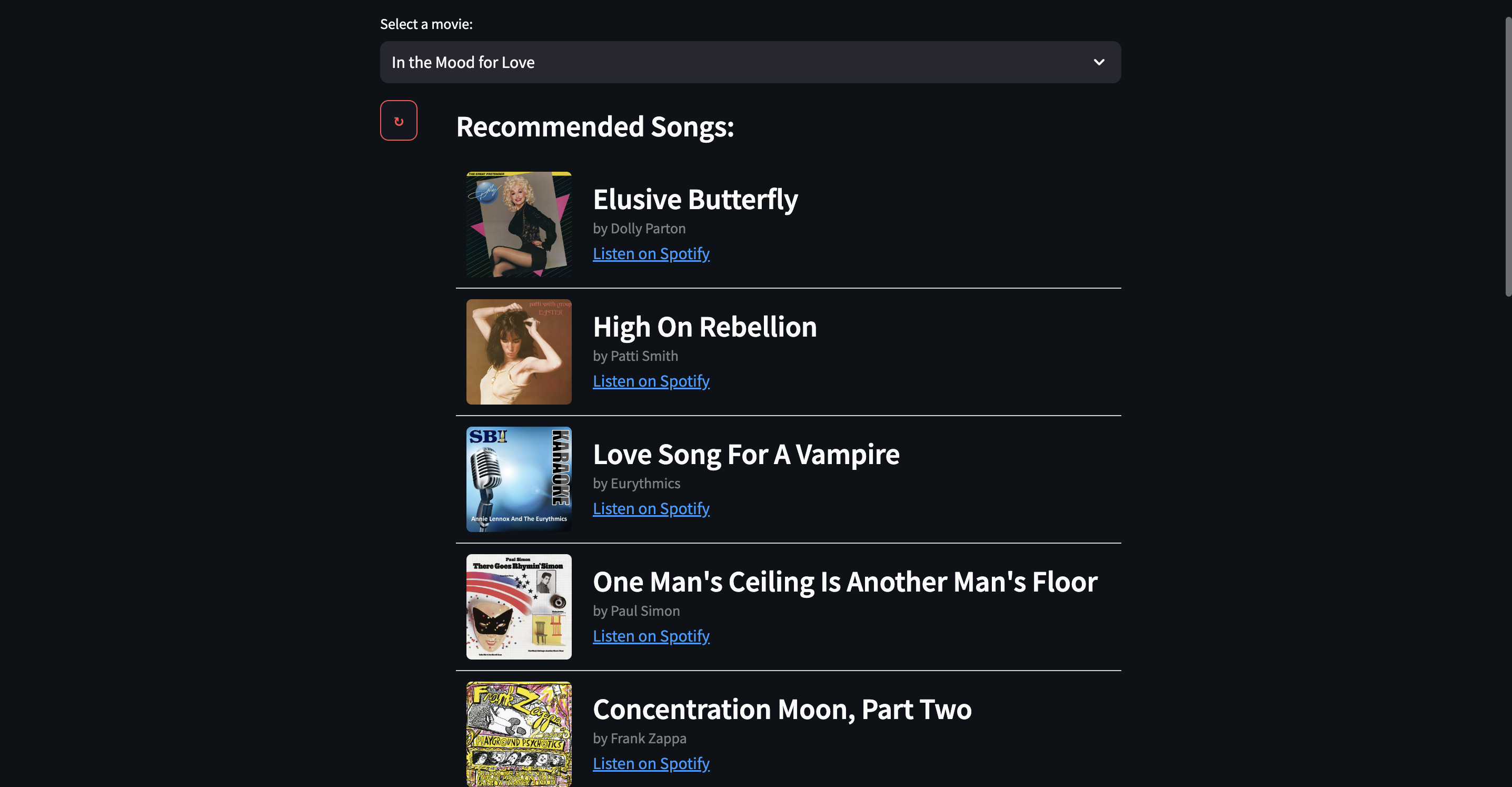Listen to Elusive Butterfly on Spotify
Screen dimensions: 1512x787
tap(650, 254)
